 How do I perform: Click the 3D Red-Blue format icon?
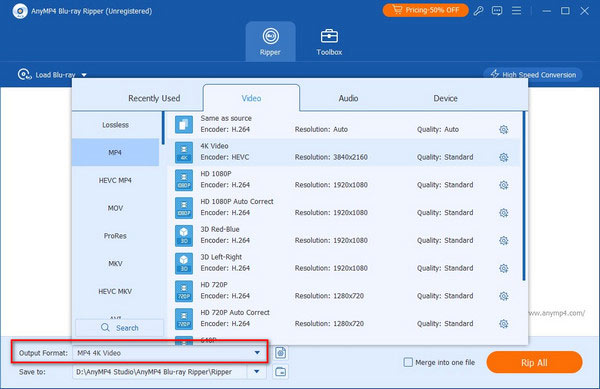pos(184,235)
